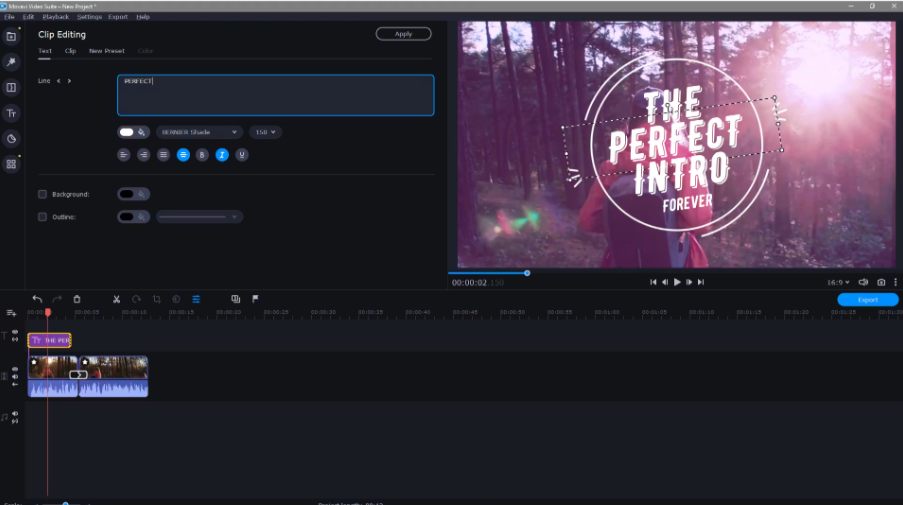Enable the Background checkbox
The image size is (903, 505).
[42, 194]
